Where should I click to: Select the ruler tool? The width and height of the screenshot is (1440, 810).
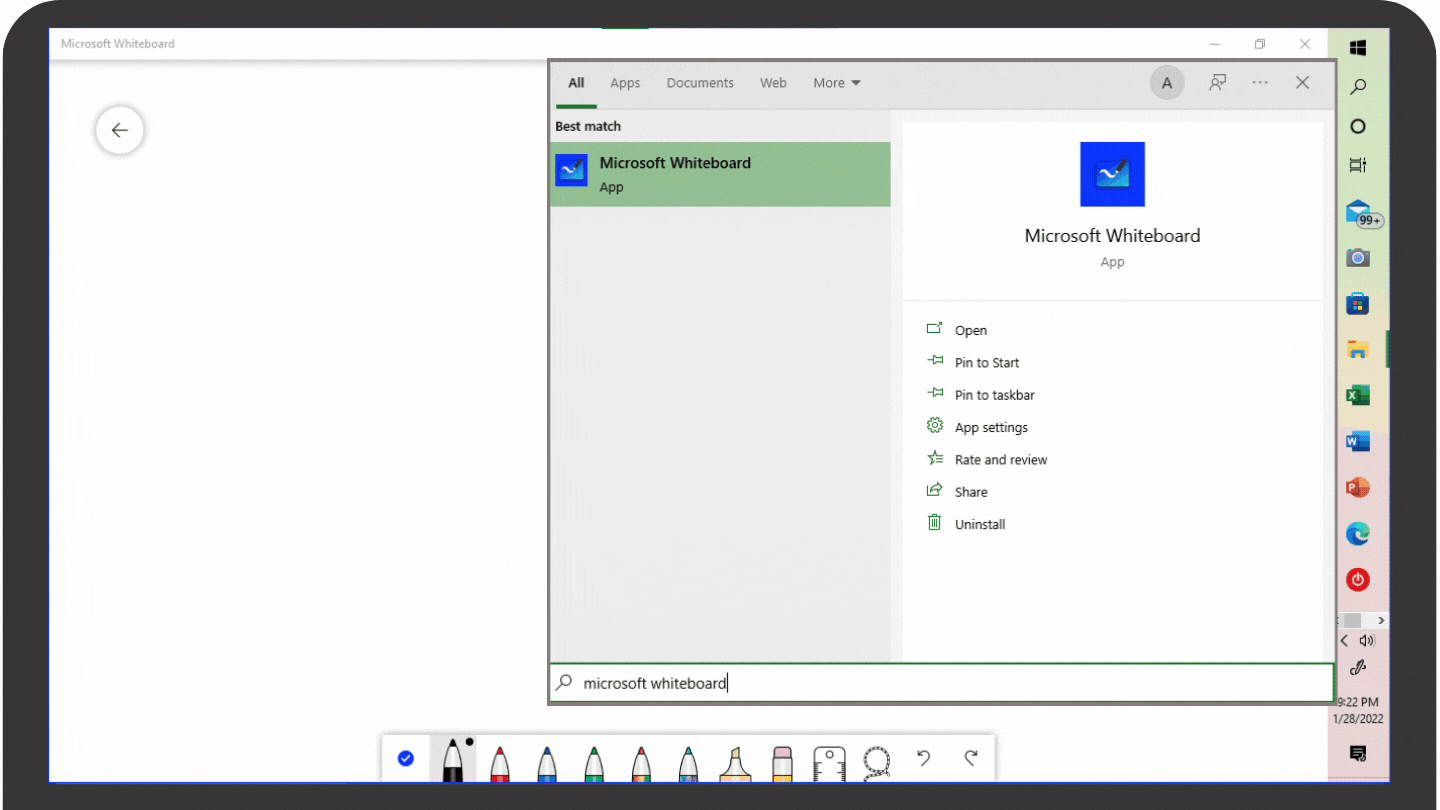point(829,763)
